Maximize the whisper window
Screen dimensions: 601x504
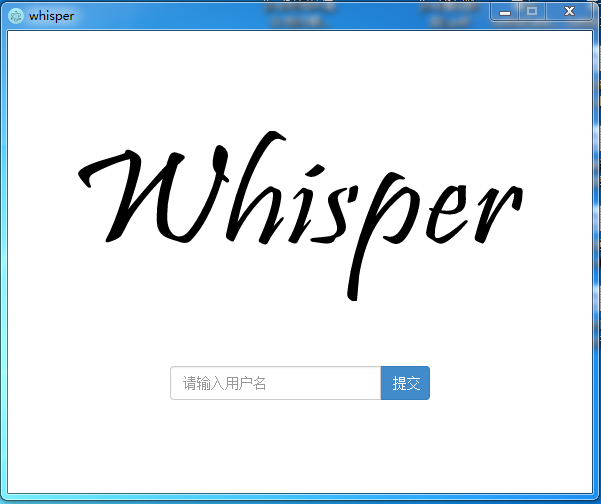click(532, 12)
